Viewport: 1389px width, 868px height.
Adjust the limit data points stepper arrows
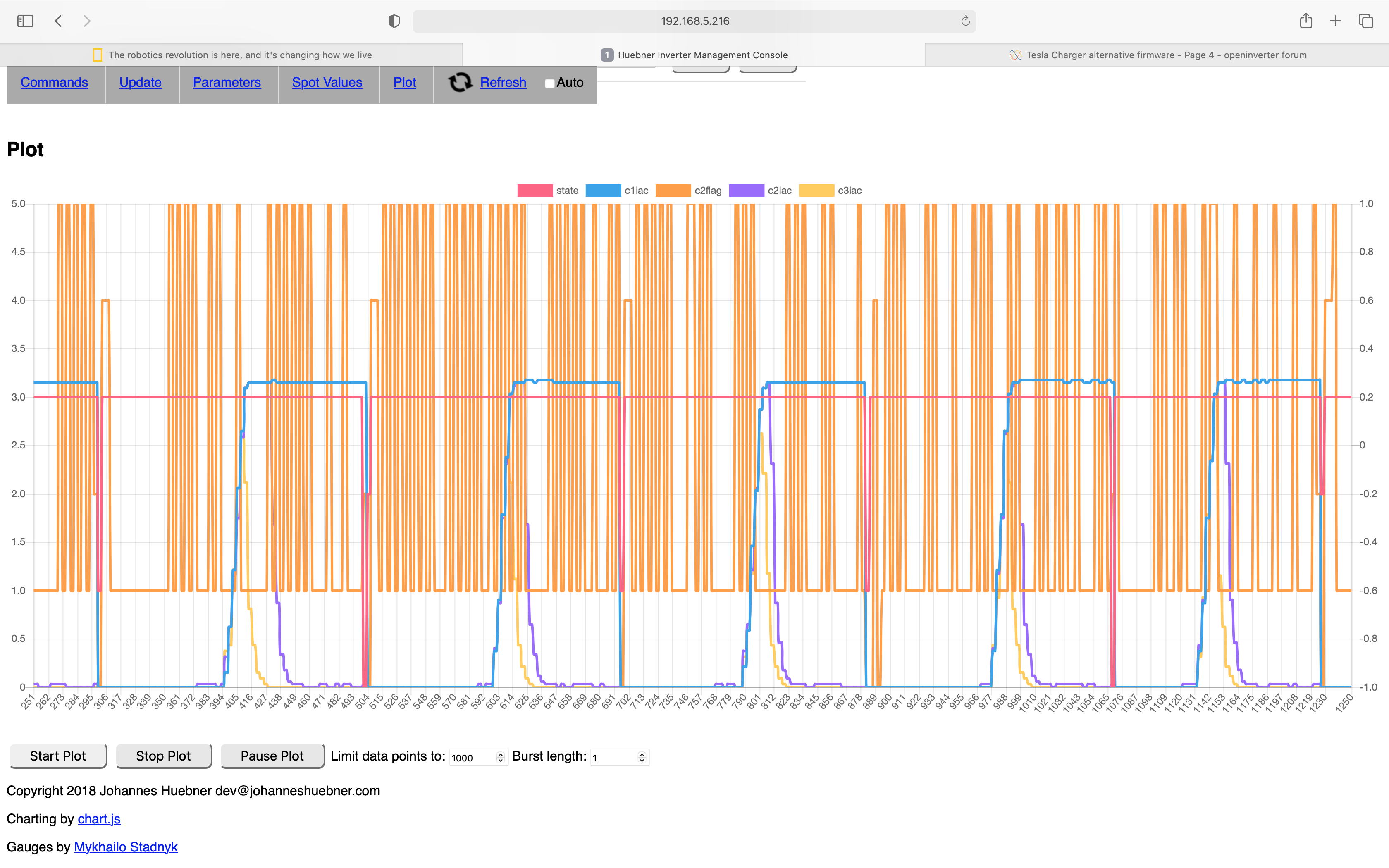(501, 757)
